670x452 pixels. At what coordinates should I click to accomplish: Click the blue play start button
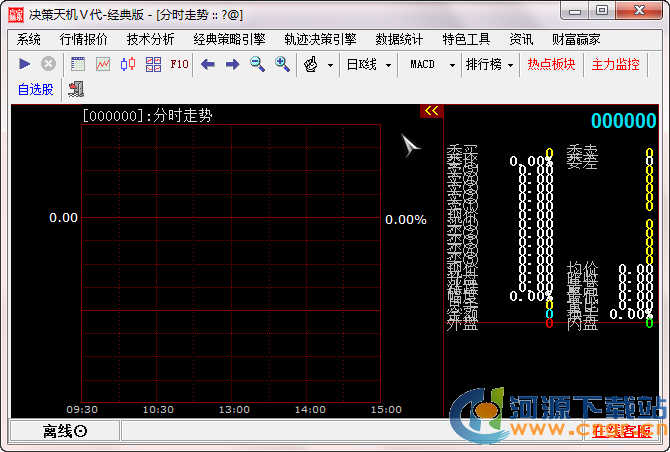25,64
